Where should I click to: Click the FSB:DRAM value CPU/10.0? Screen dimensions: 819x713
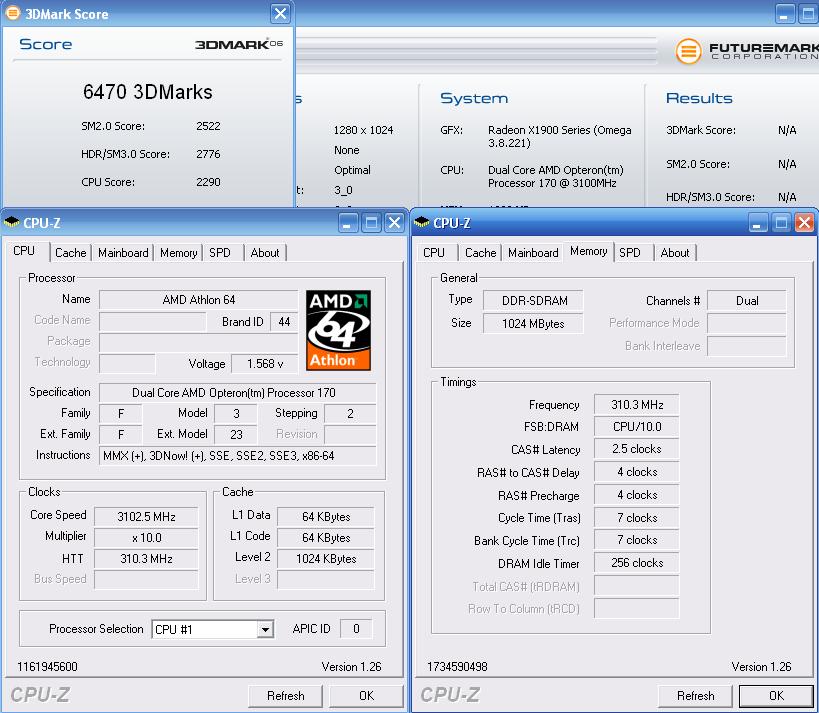(637, 427)
